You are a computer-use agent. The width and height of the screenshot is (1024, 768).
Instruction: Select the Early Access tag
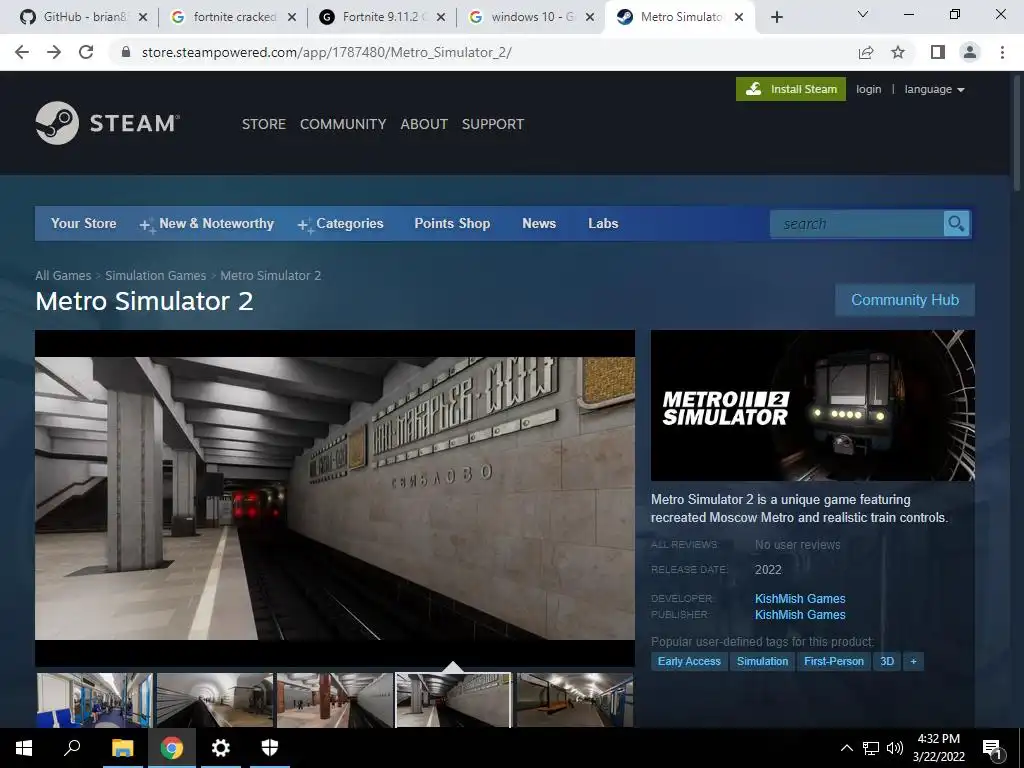689,662
